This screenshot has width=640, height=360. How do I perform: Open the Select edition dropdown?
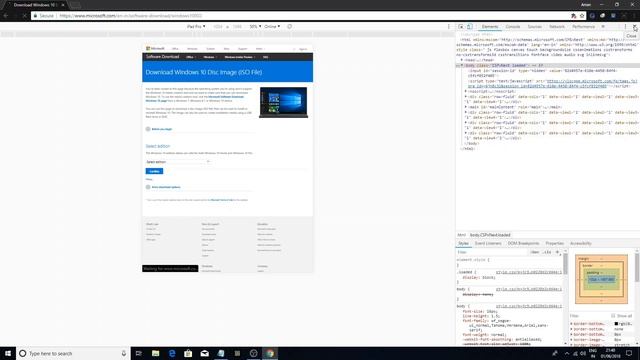(x=178, y=162)
